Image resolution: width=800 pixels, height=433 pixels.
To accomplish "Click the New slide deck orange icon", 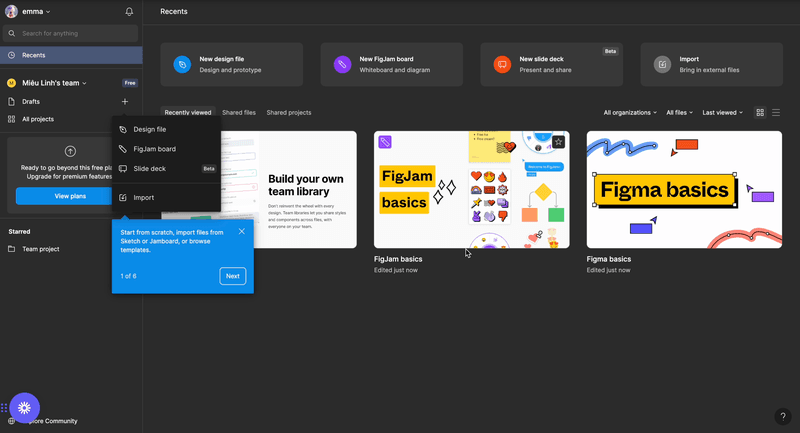I will (502, 65).
